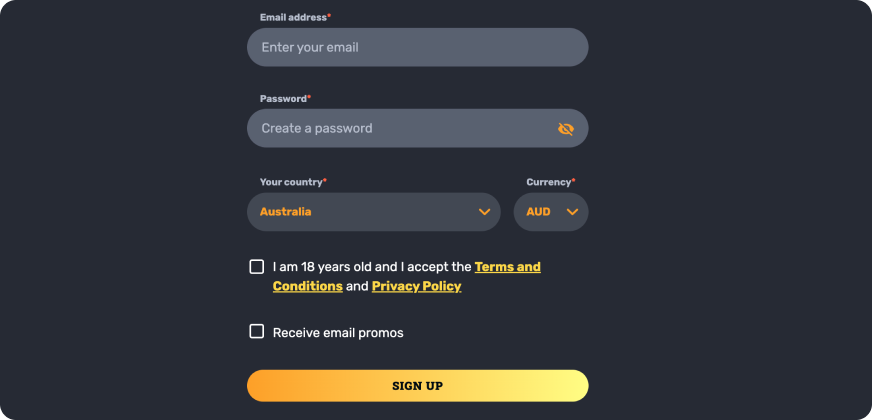872x420 pixels.
Task: Click the Currency label
Action: (x=548, y=182)
